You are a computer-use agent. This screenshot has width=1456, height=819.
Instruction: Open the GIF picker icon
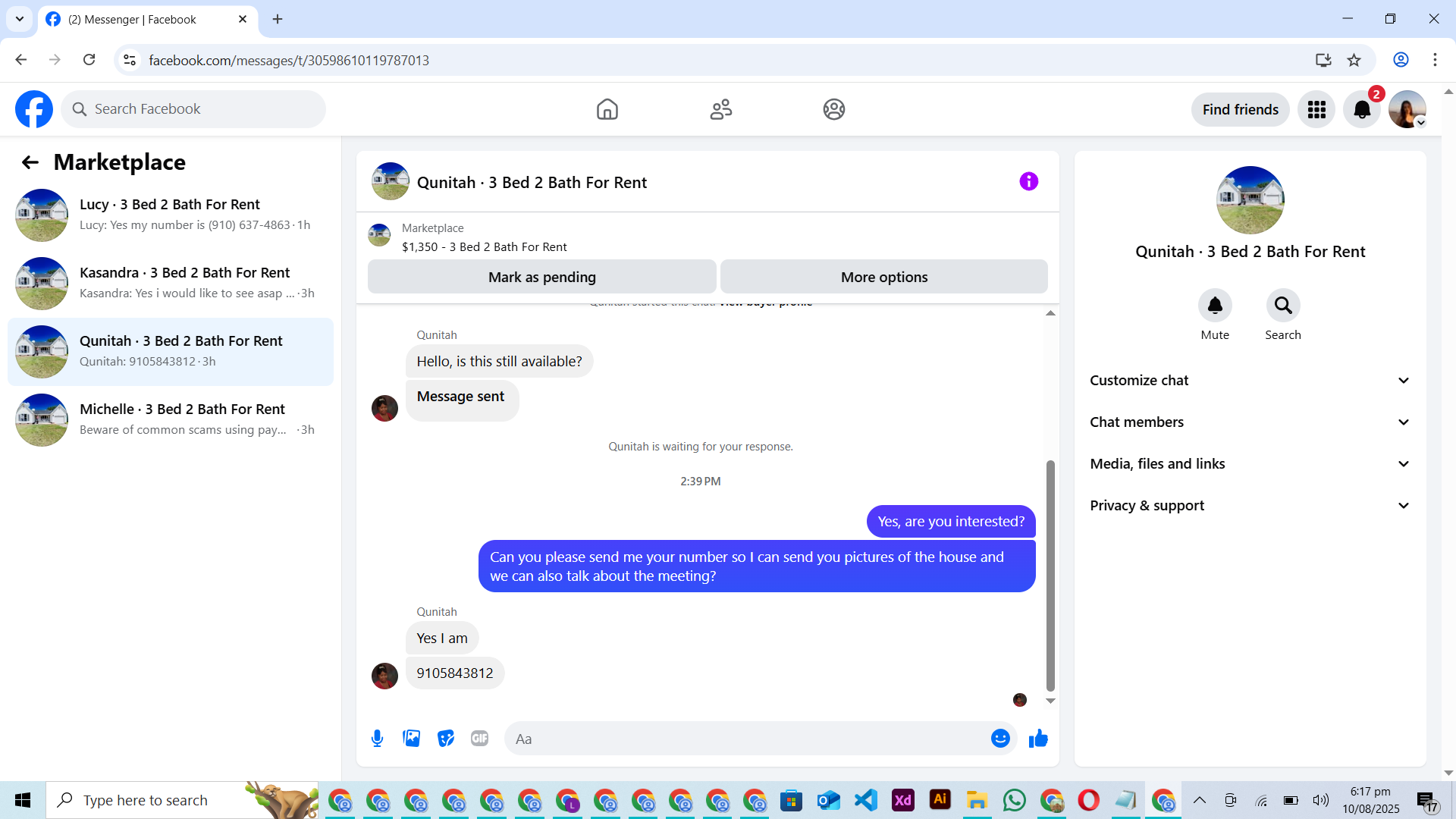tap(479, 738)
